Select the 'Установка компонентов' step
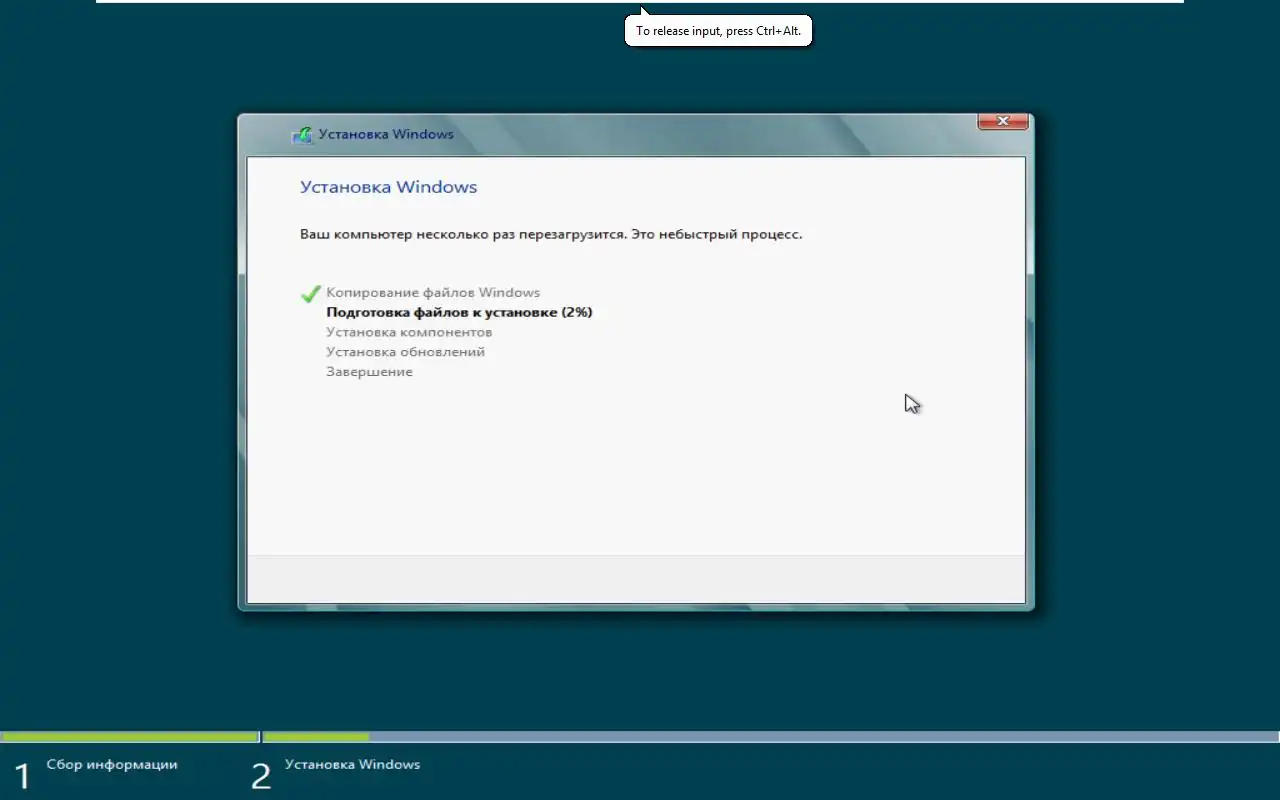1280x800 pixels. (x=409, y=332)
